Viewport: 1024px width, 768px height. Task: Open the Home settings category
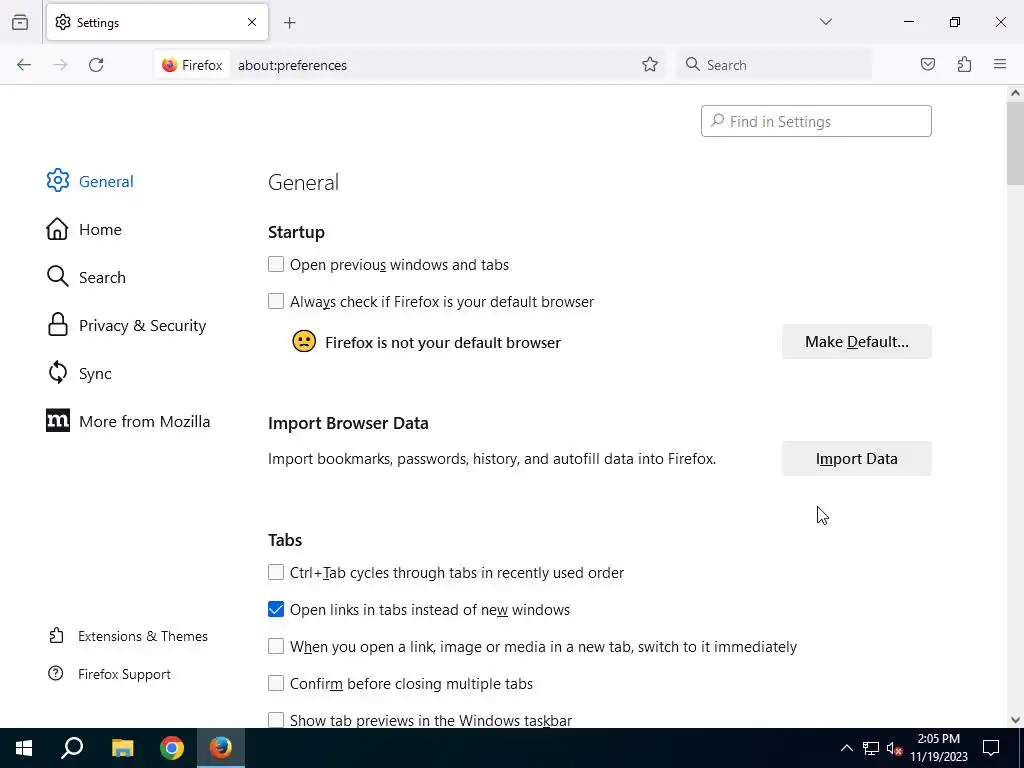click(x=84, y=229)
